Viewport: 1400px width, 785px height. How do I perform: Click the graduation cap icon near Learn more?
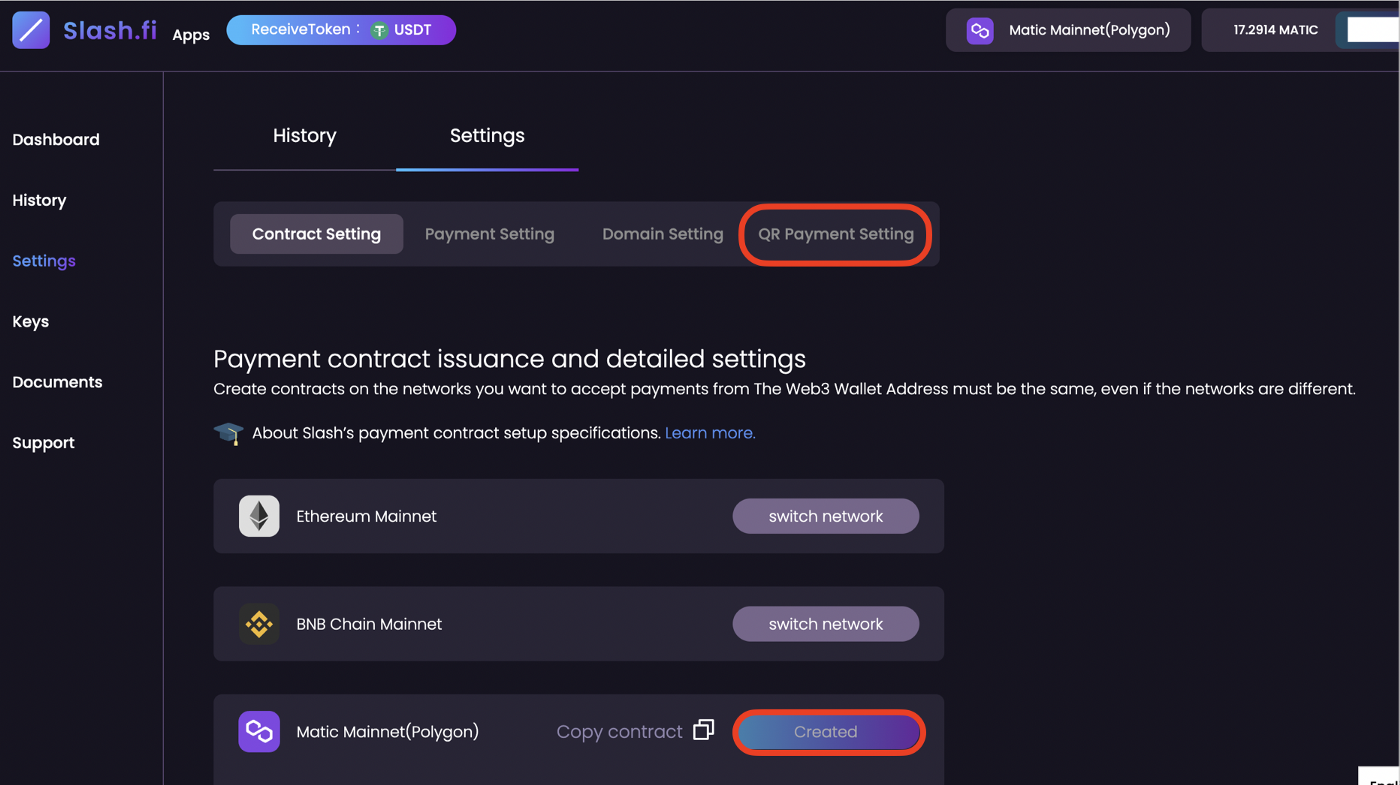[228, 432]
